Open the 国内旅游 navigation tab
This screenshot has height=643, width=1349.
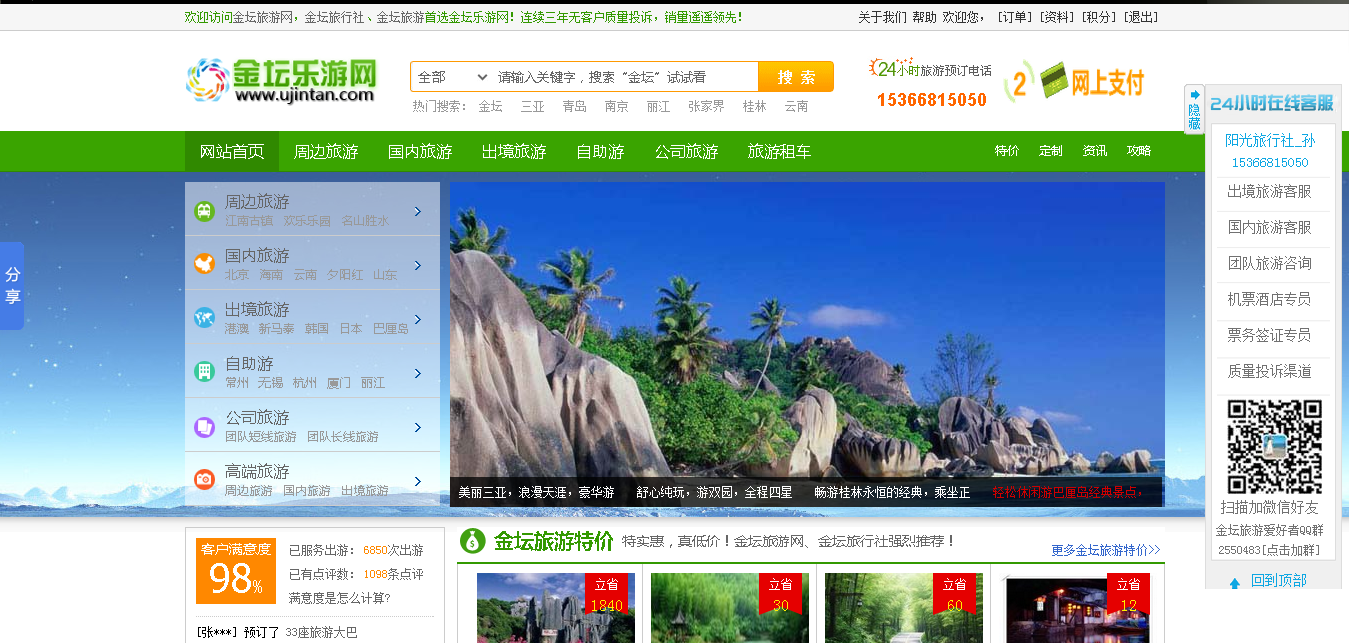420,152
